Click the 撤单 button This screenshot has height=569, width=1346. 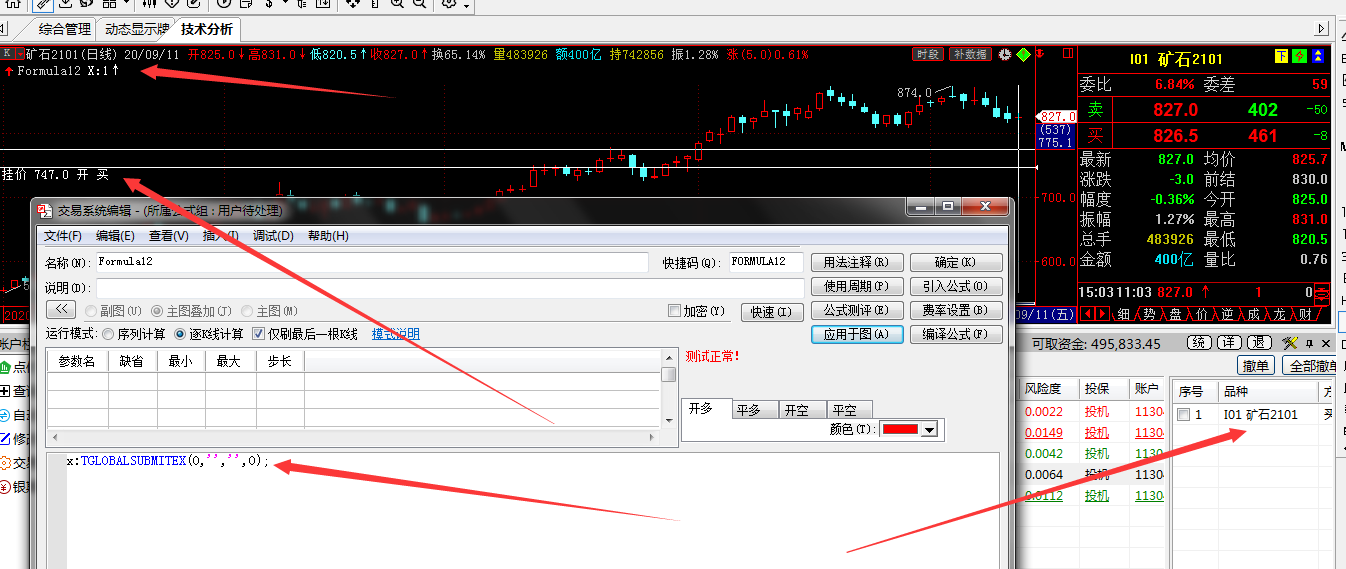point(1256,365)
